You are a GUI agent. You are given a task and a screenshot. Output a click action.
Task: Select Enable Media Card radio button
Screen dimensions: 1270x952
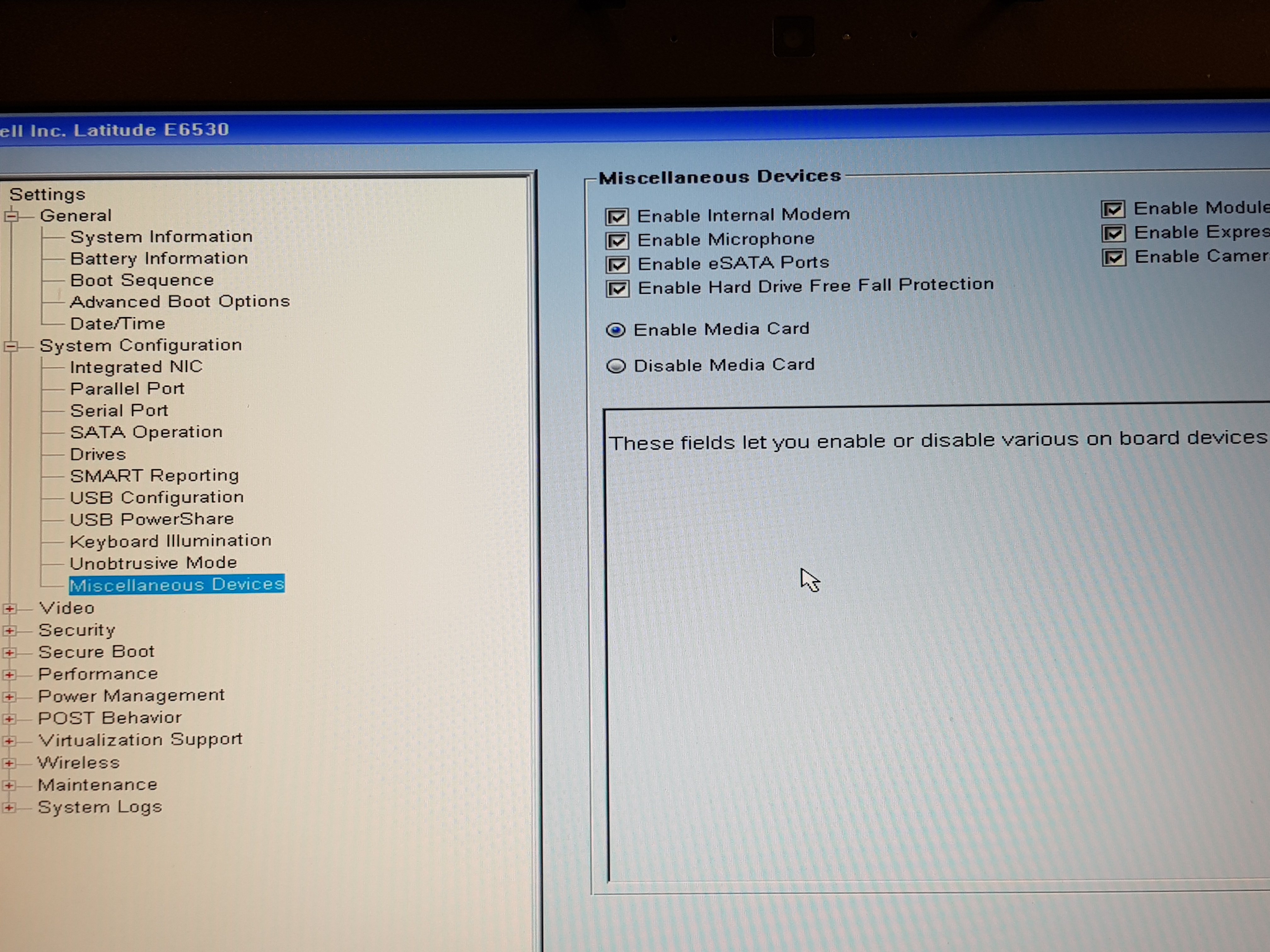(616, 331)
